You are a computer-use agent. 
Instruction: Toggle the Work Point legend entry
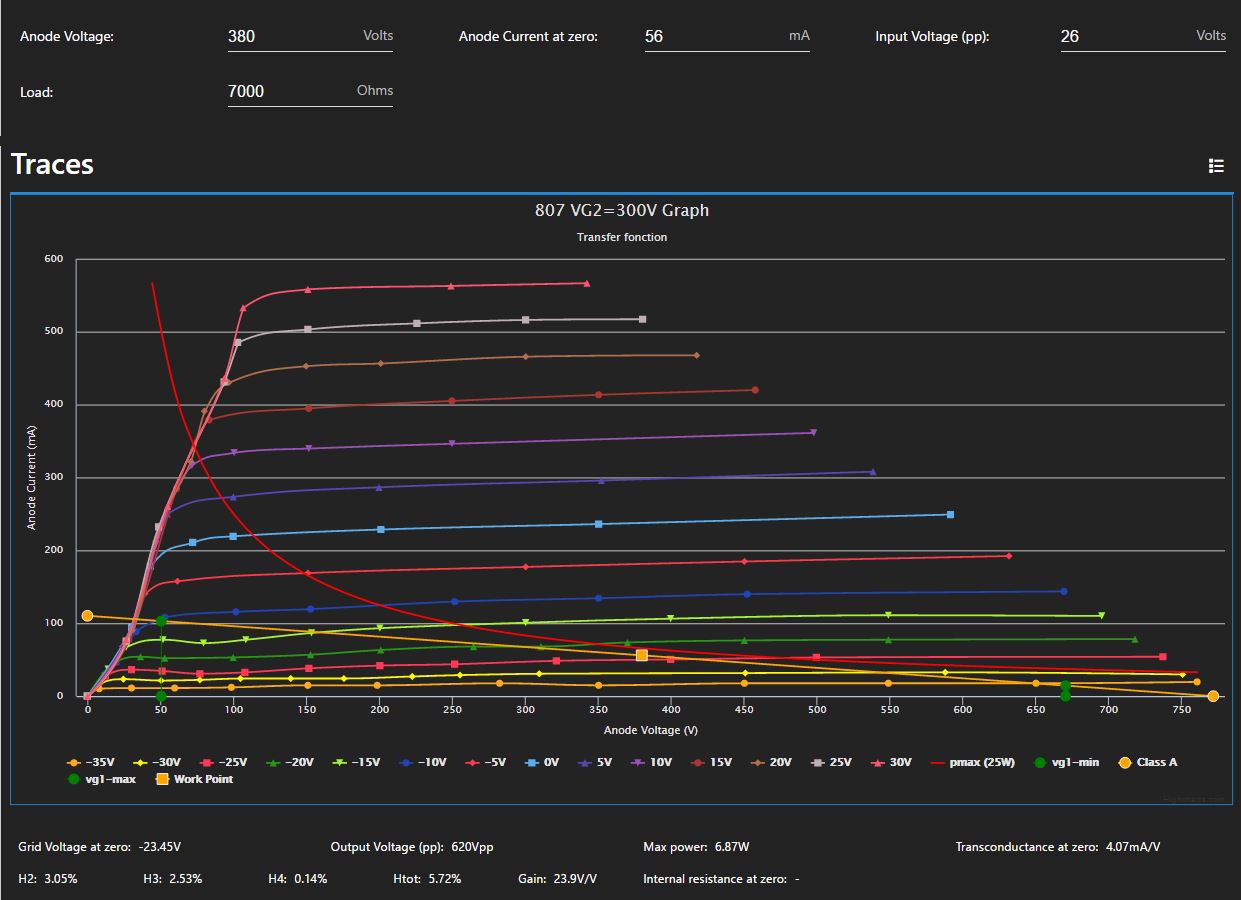coord(195,779)
